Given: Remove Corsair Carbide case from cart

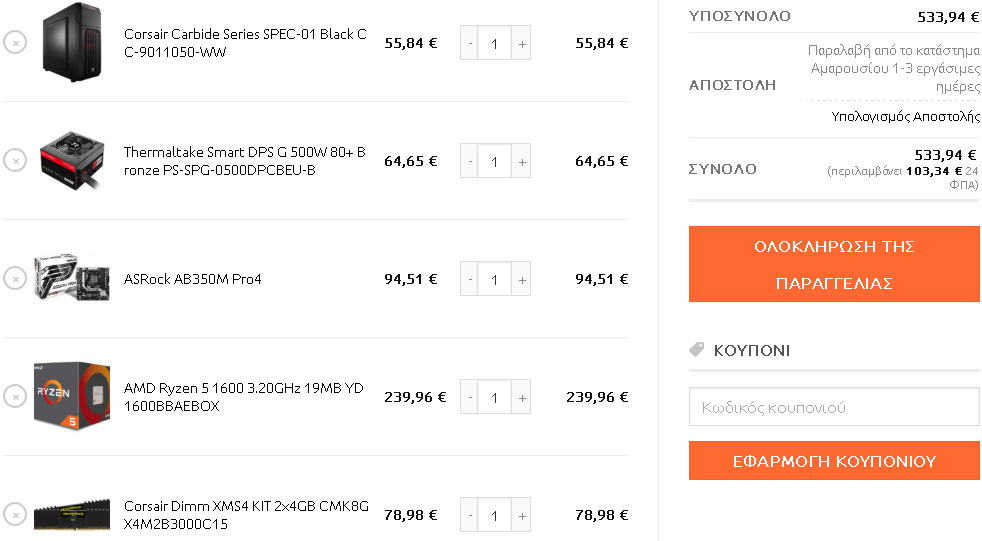Looking at the screenshot, I should tap(15, 43).
